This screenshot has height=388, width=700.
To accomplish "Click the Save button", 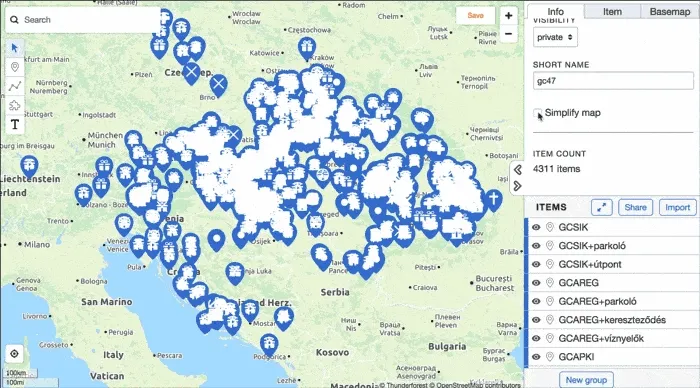I will [475, 16].
